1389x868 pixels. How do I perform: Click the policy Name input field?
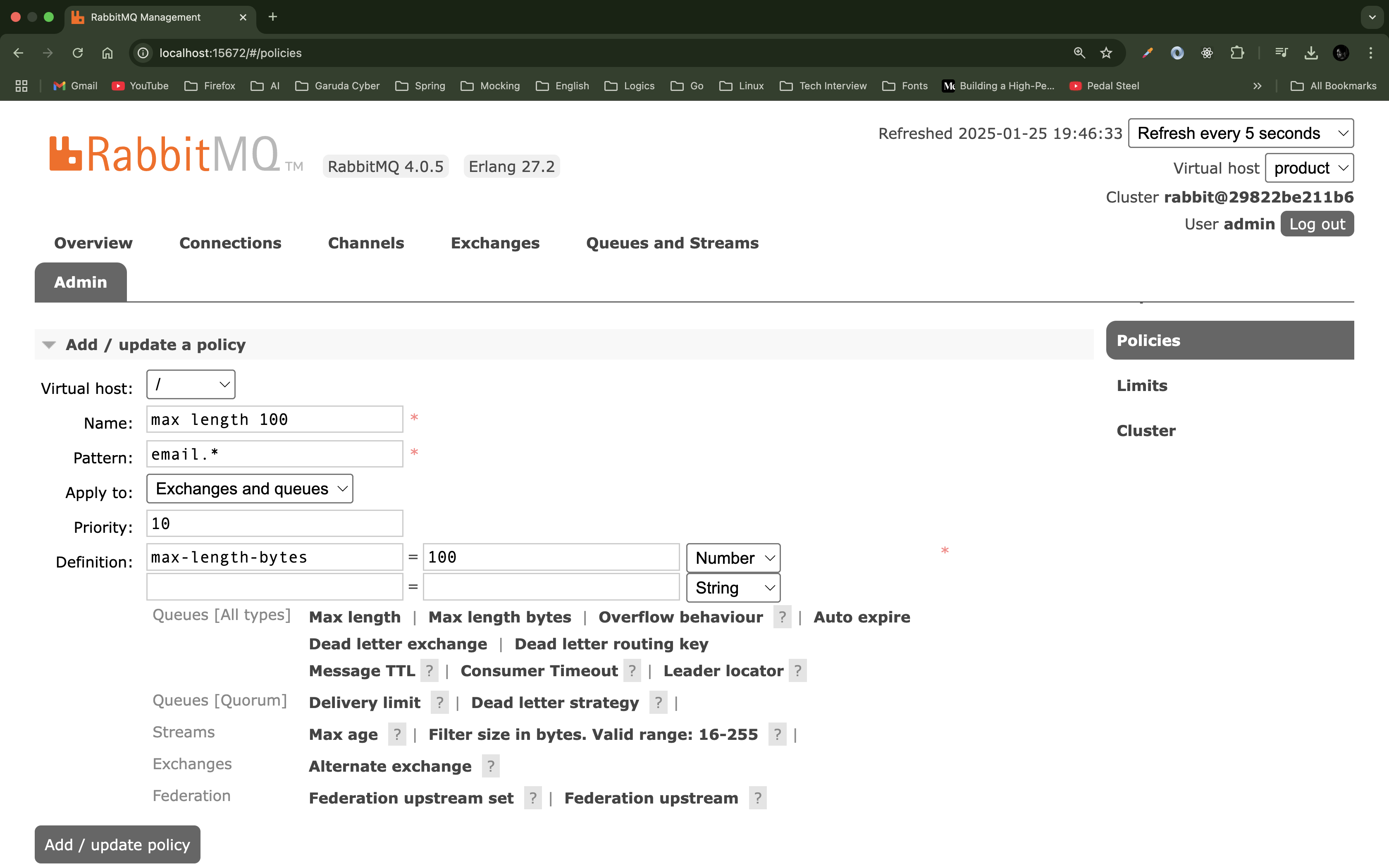[275, 419]
